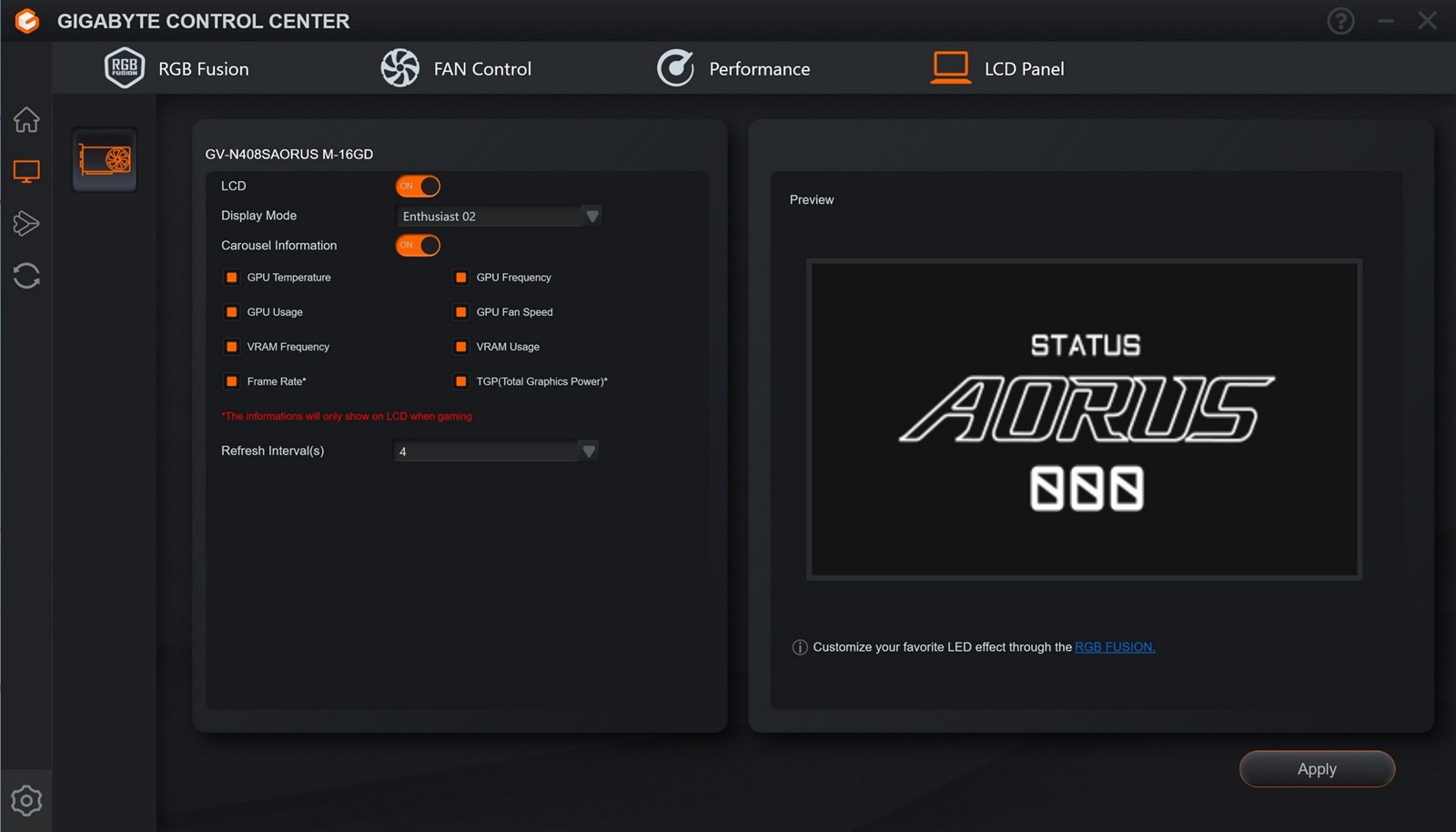The image size is (1456, 832).
Task: Turn off Carousel Information toggle
Action: (x=418, y=245)
